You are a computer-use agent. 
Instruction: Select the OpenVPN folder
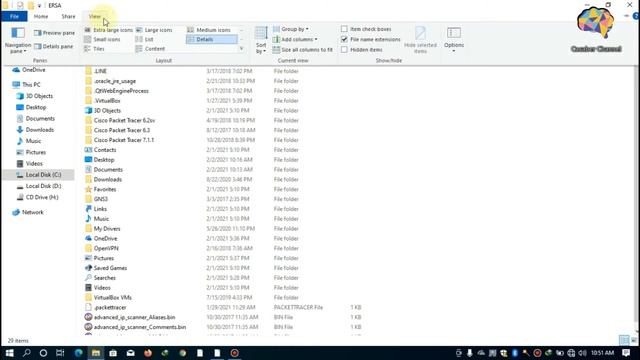(x=102, y=248)
